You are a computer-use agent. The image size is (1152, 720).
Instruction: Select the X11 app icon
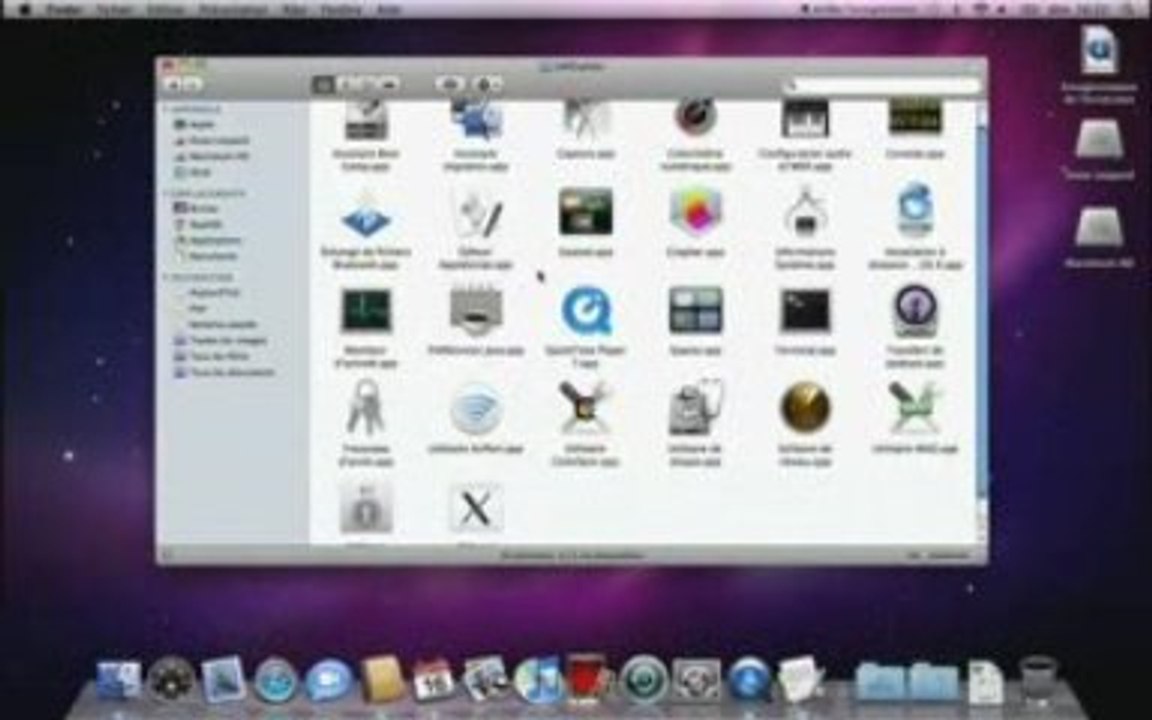476,508
